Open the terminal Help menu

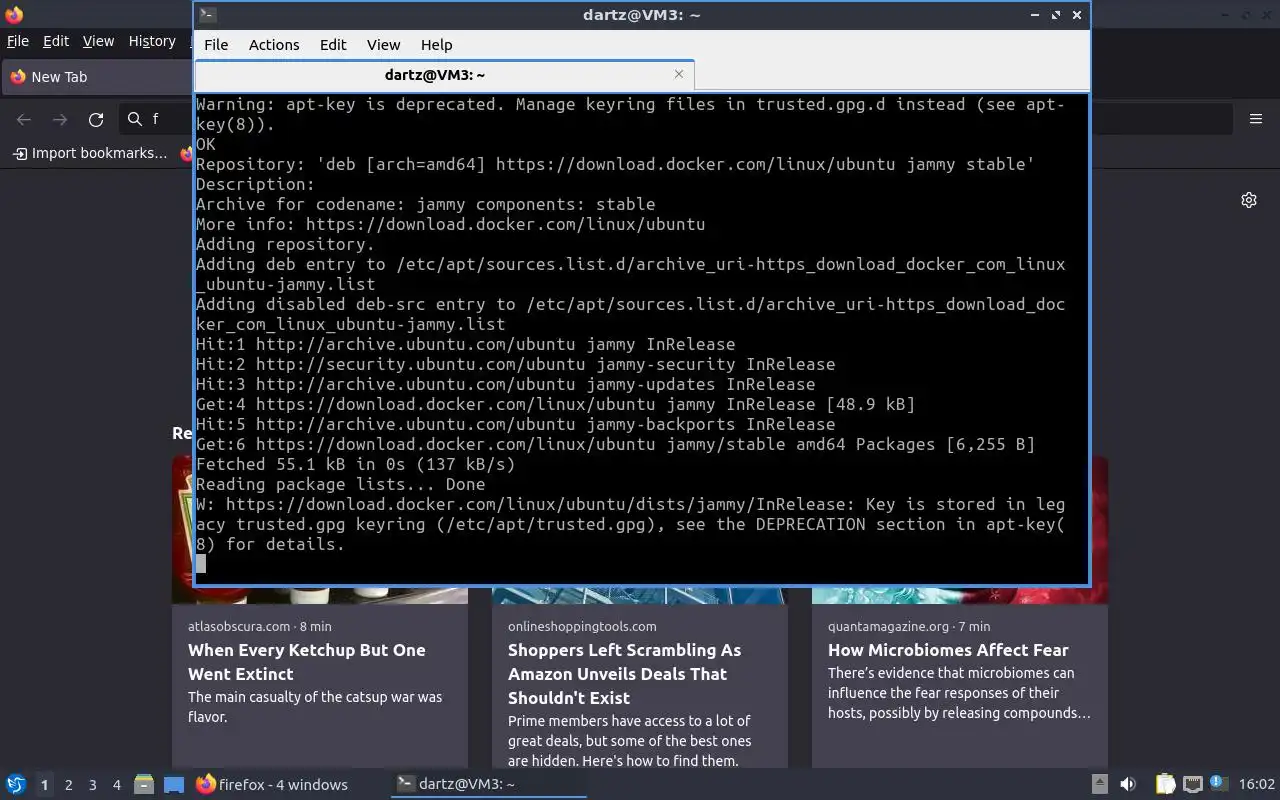click(436, 45)
